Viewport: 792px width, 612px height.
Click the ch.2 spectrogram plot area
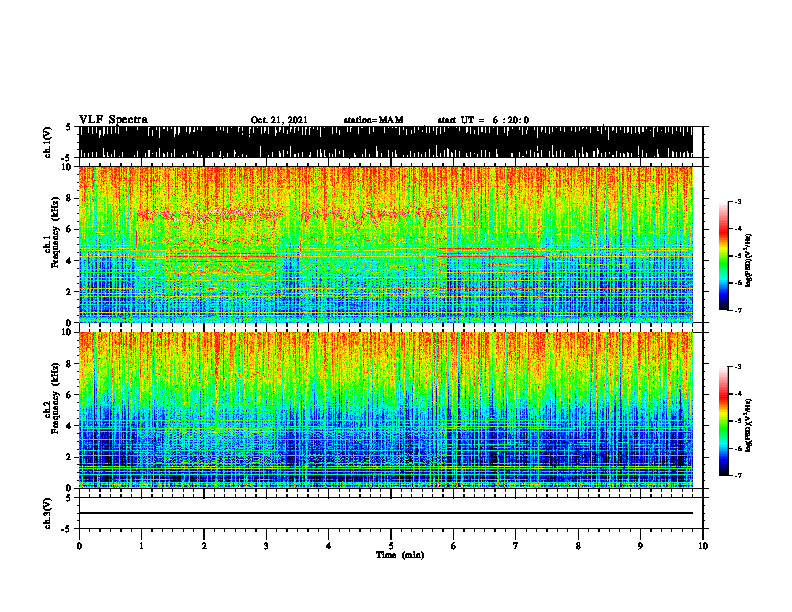[385, 410]
